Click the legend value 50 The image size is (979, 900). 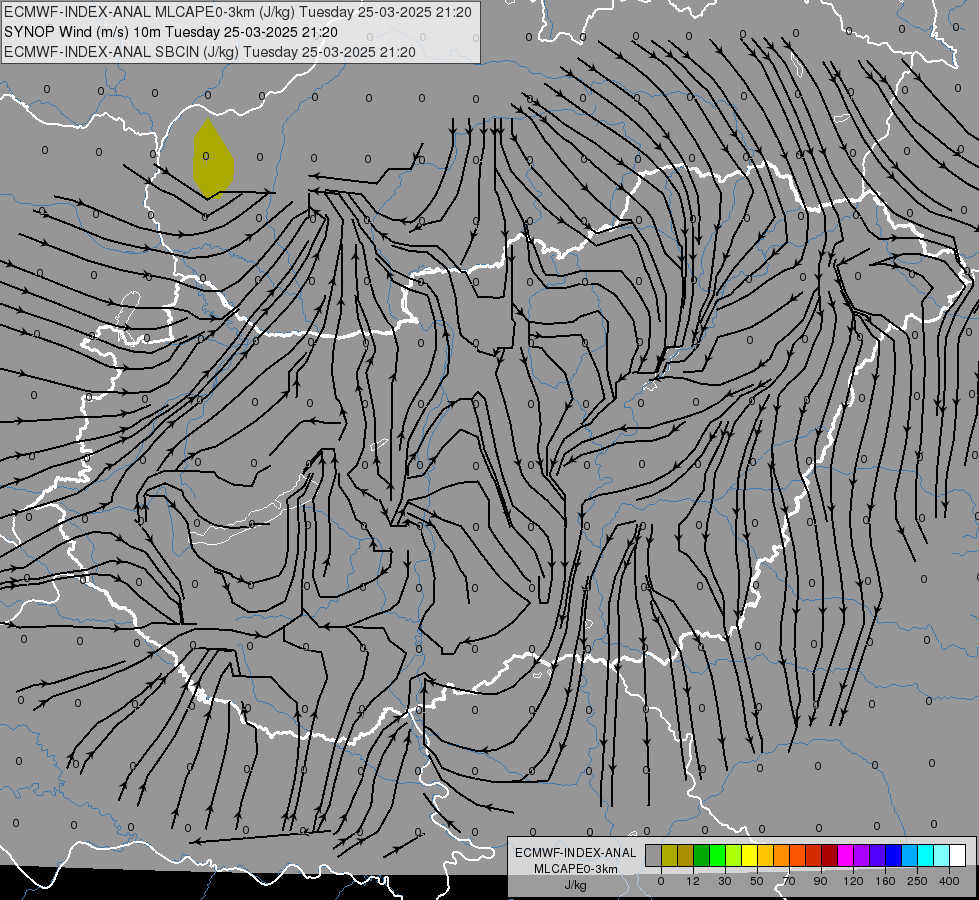757,881
